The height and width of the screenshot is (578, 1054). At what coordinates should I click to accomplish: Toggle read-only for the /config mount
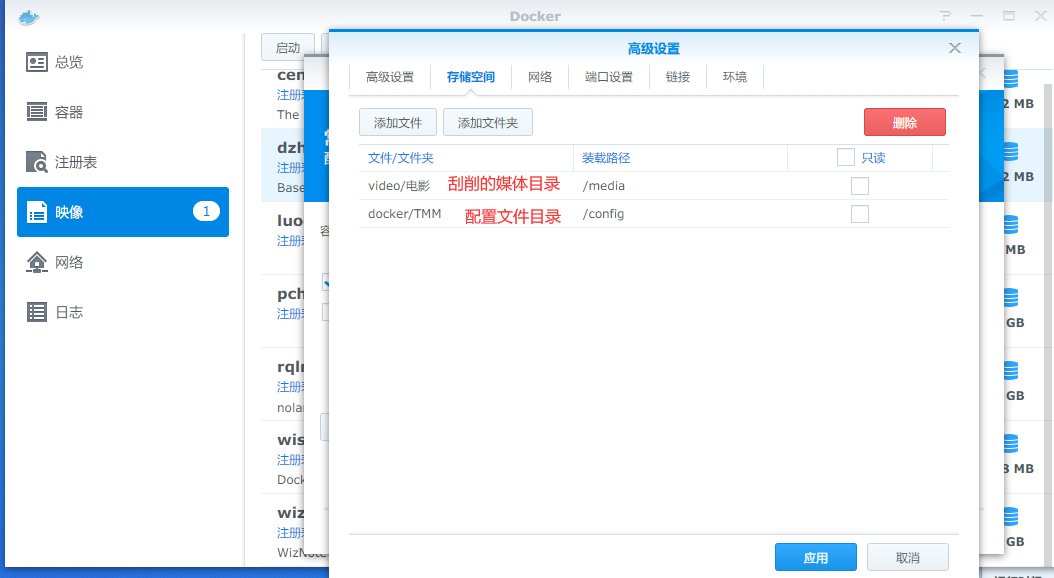(x=860, y=214)
